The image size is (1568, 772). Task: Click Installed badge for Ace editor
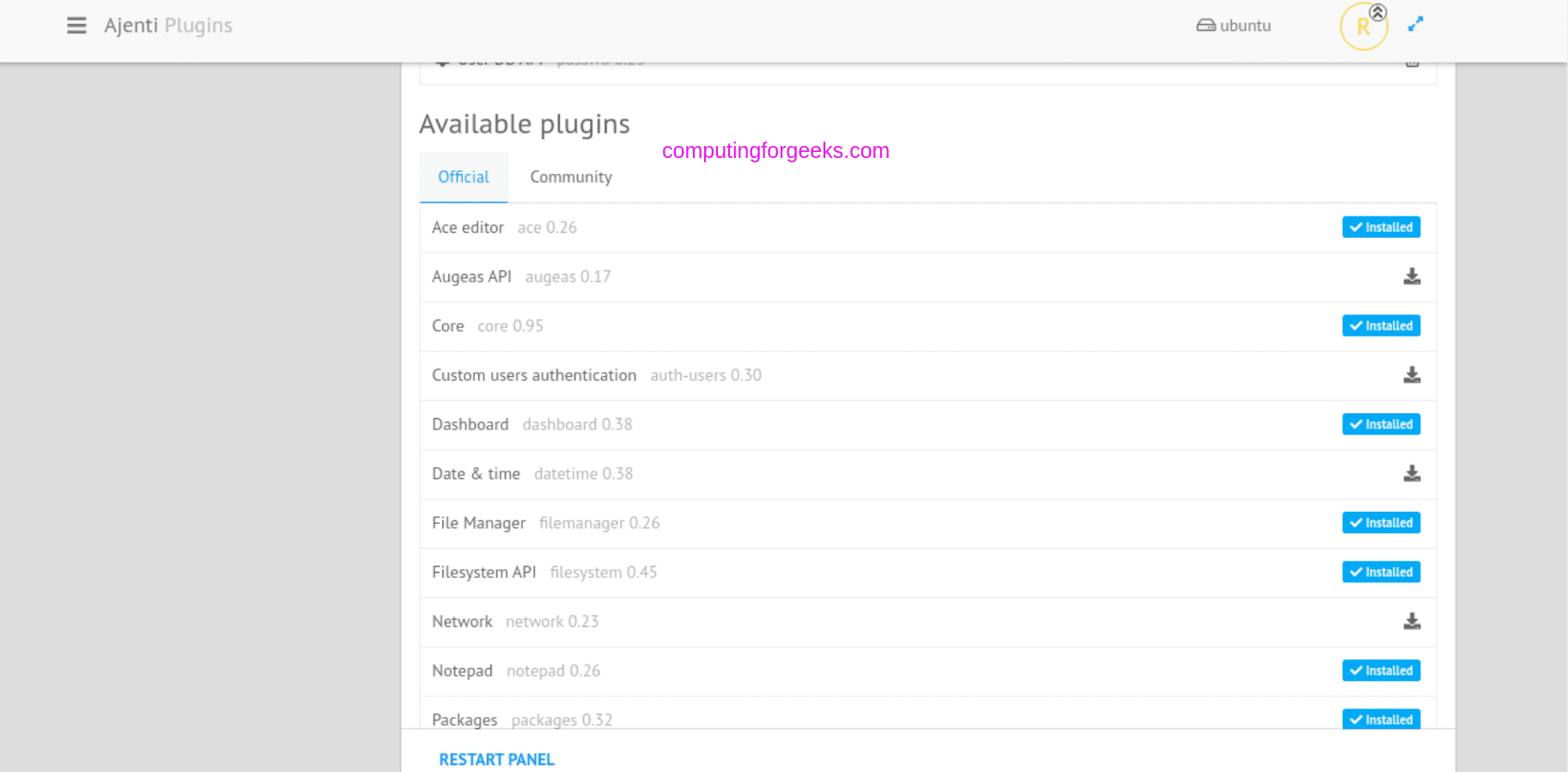(1381, 228)
